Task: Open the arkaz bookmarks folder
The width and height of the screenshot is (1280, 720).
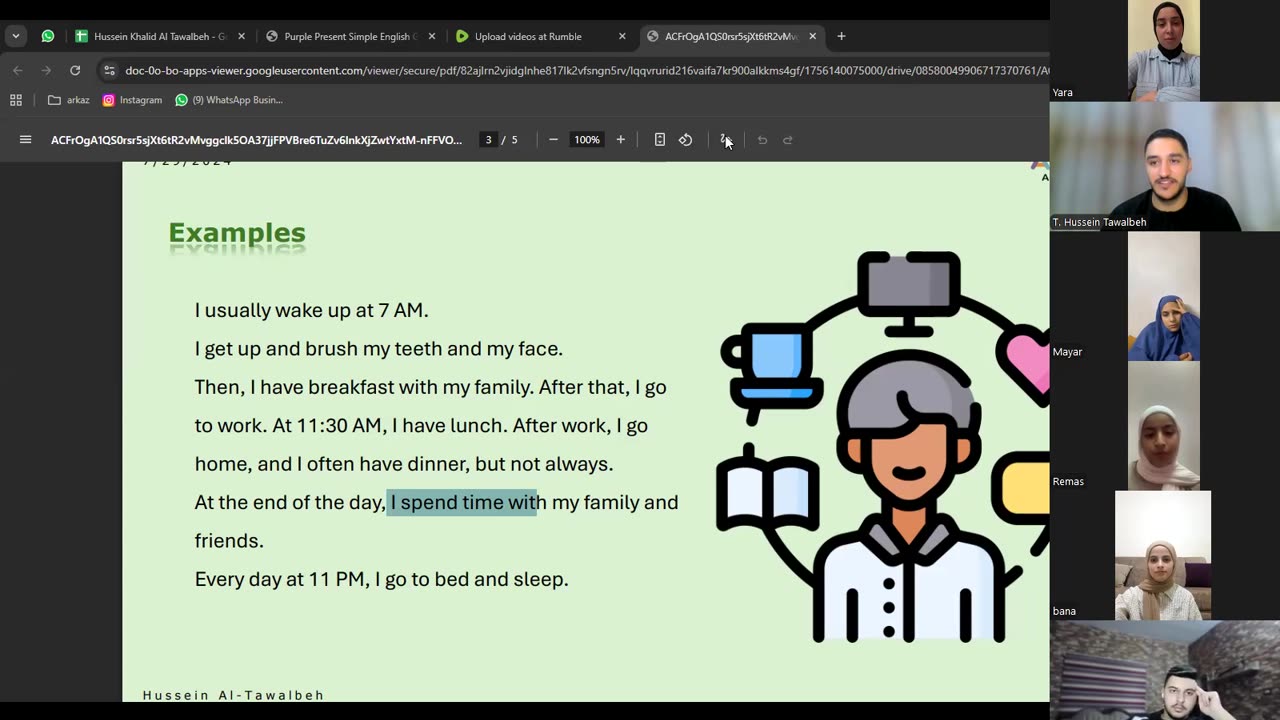Action: tap(69, 100)
